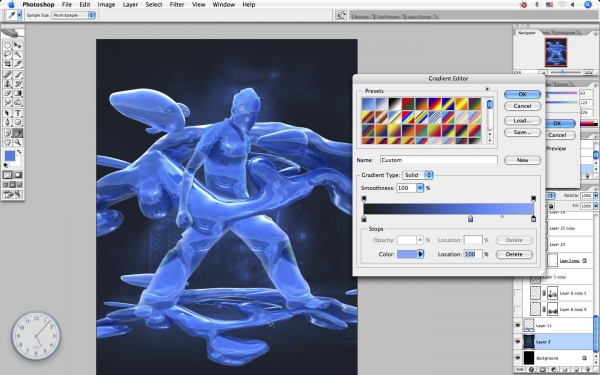The width and height of the screenshot is (600, 375).
Task: Open the Navigator panel options menu
Action: (x=596, y=33)
